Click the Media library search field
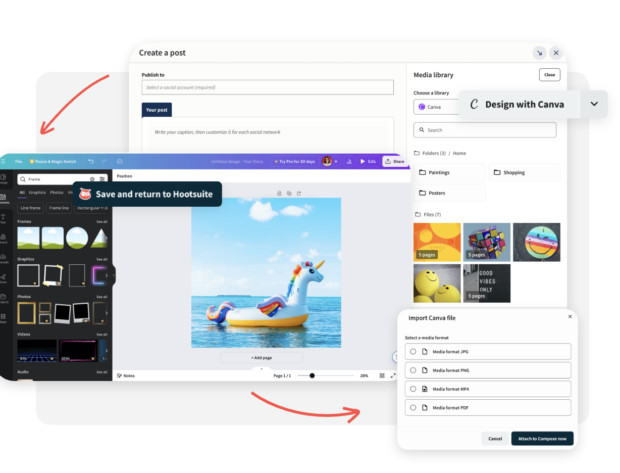The width and height of the screenshot is (620, 473). coord(485,130)
